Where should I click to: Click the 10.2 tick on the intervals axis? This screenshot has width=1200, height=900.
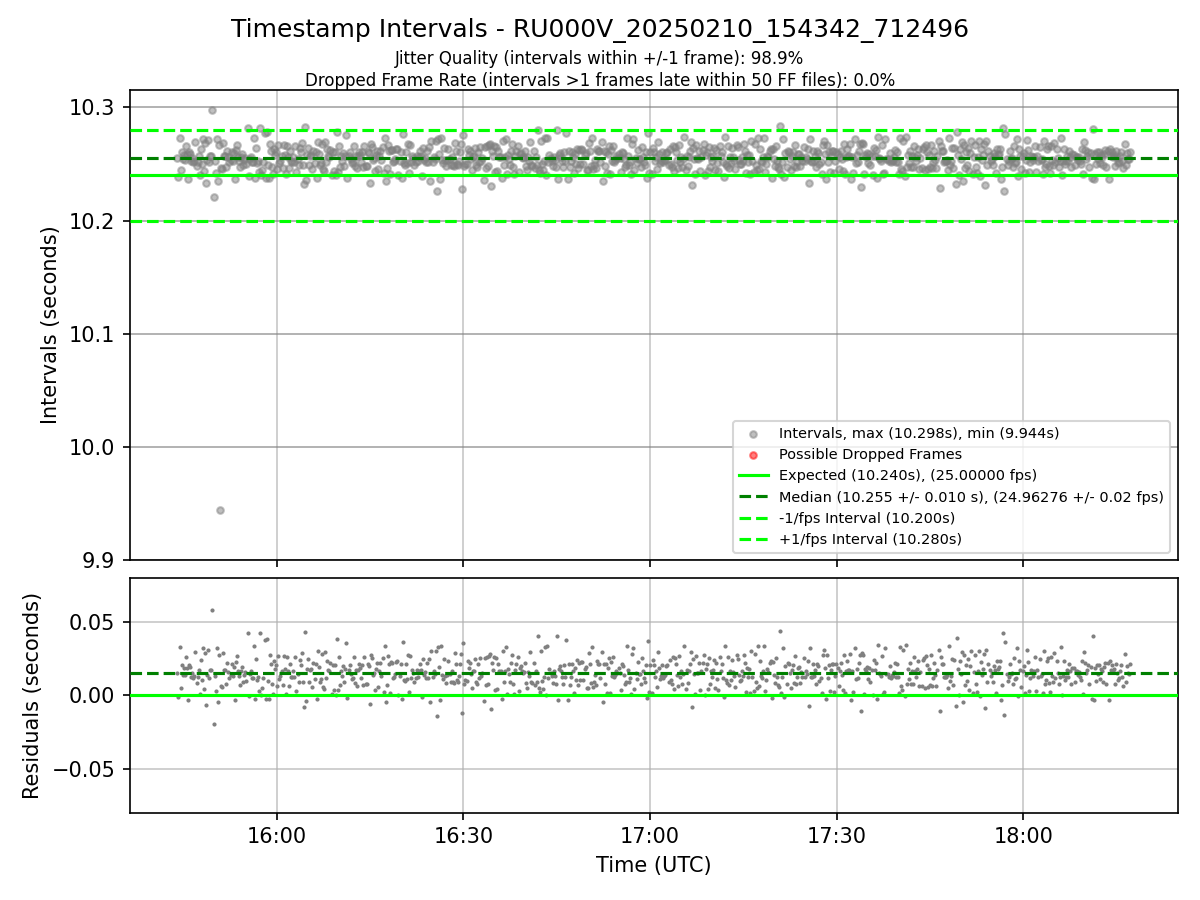coord(94,221)
